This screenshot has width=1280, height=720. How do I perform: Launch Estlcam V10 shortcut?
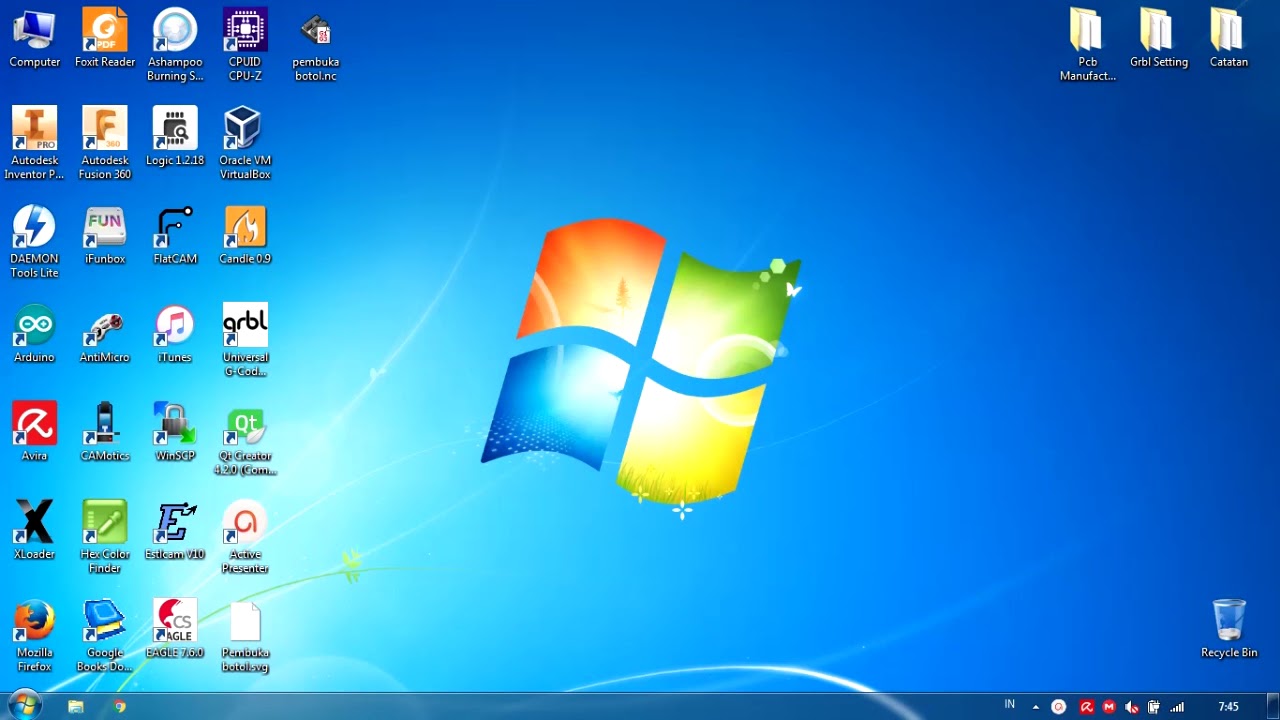175,529
